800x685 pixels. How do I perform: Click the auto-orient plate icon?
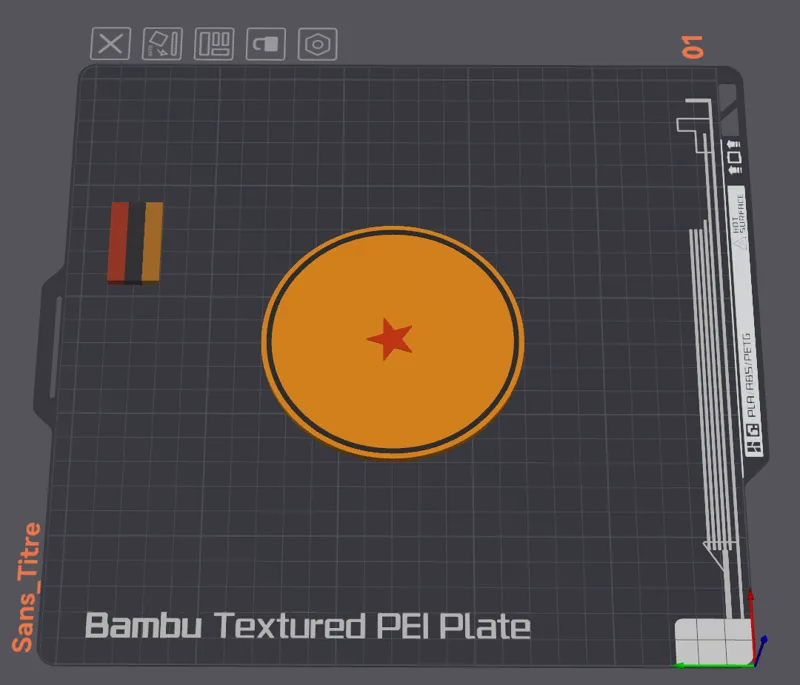162,44
